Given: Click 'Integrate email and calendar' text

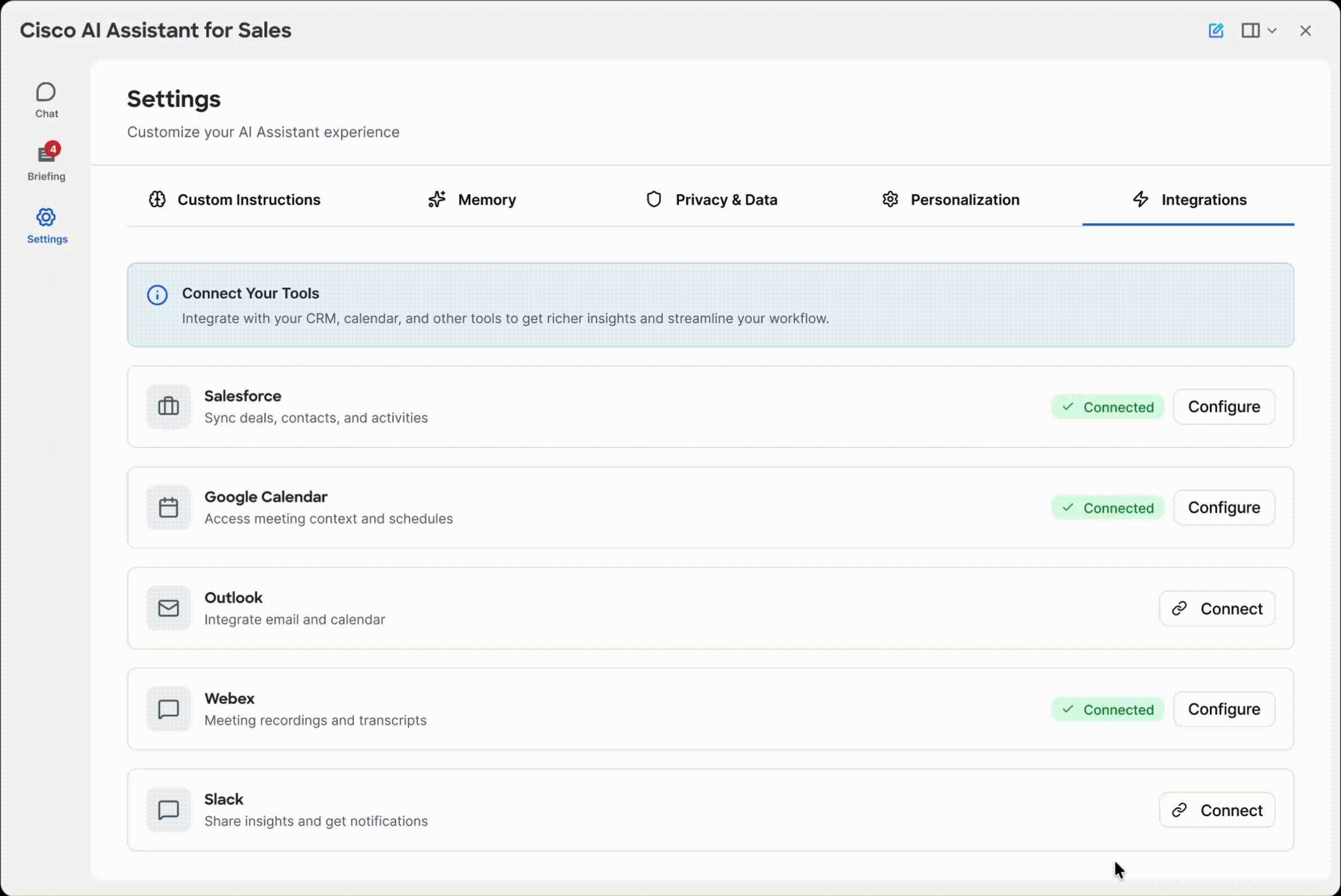Looking at the screenshot, I should tap(295, 620).
